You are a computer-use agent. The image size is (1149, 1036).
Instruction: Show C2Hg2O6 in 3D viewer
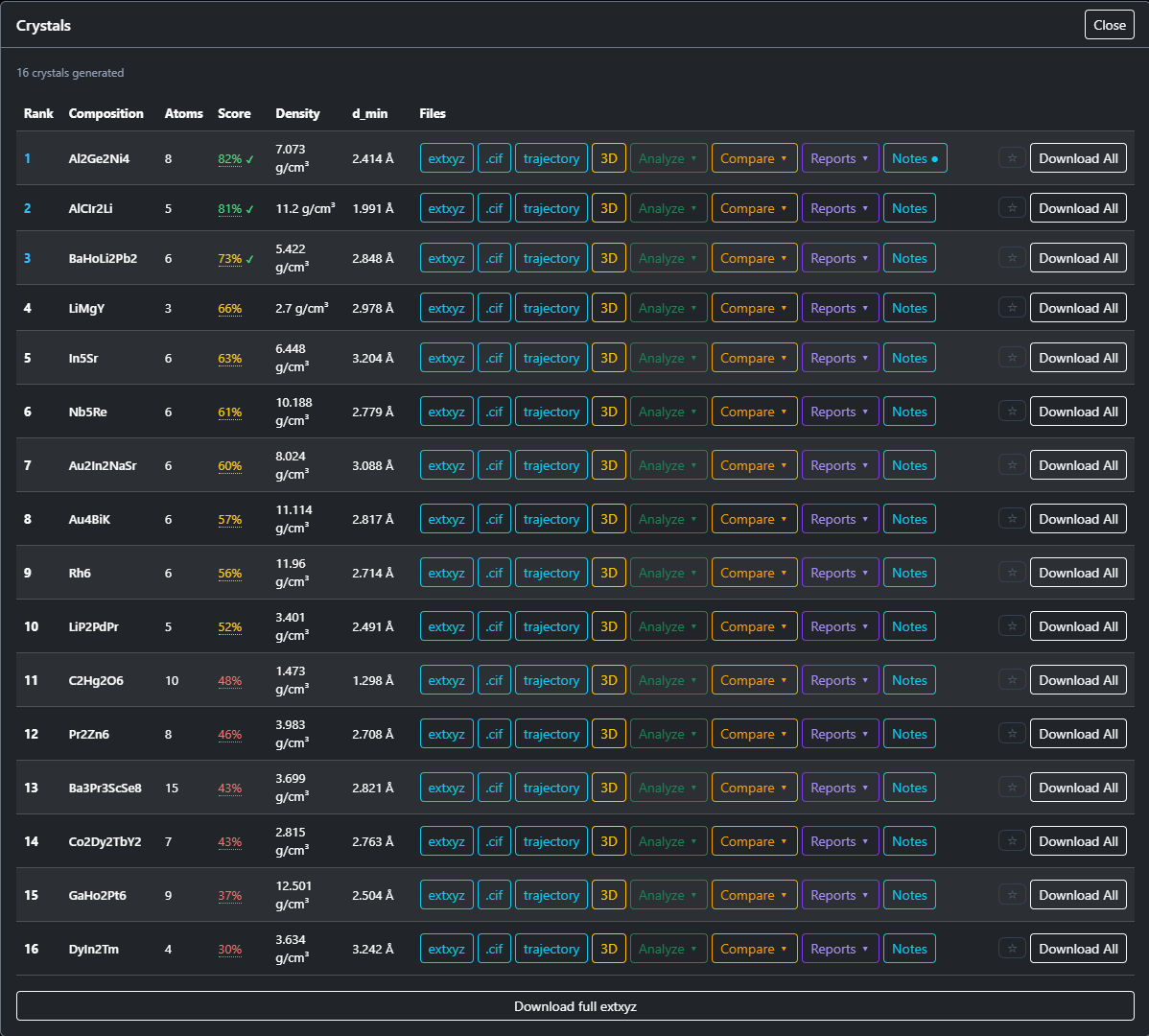(609, 680)
